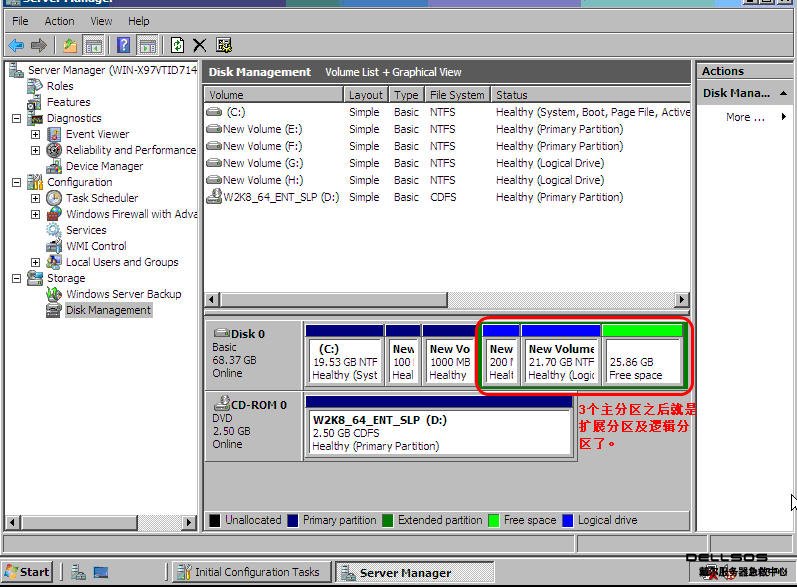The width and height of the screenshot is (797, 587).
Task: Expand the Event Viewer tree node
Action: [36, 134]
